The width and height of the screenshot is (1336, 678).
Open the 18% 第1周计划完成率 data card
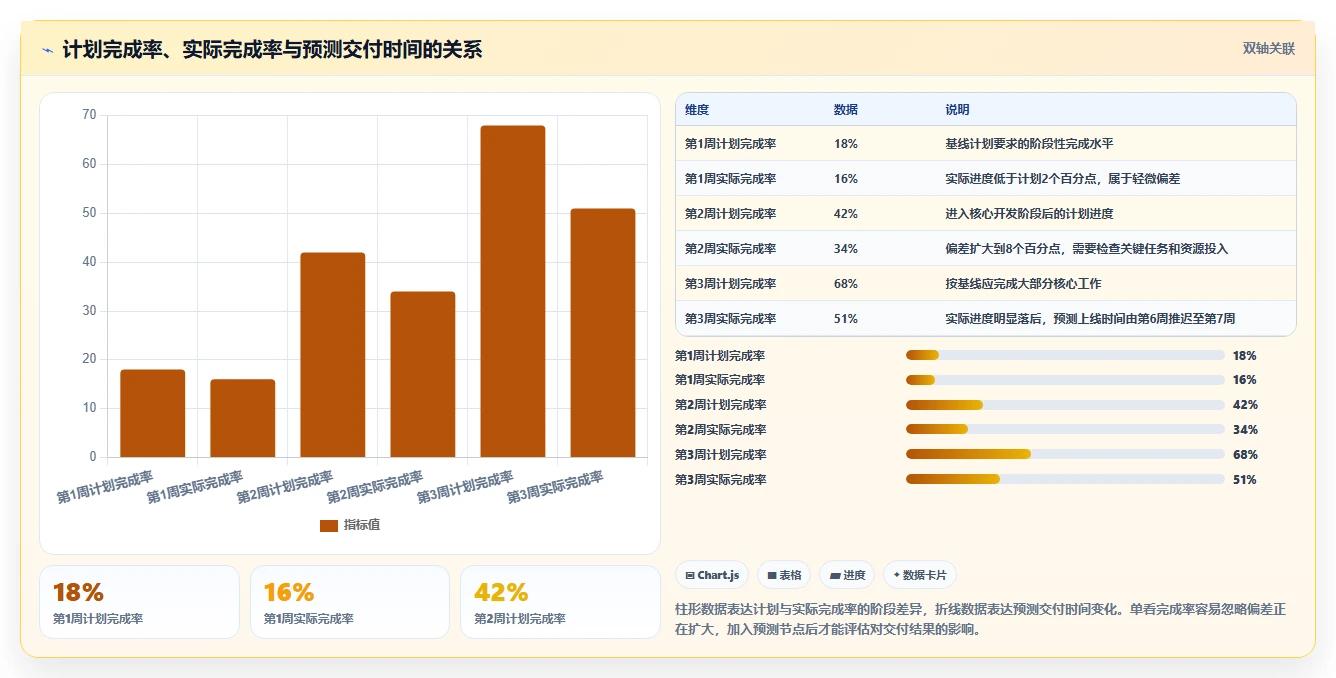tap(139, 602)
